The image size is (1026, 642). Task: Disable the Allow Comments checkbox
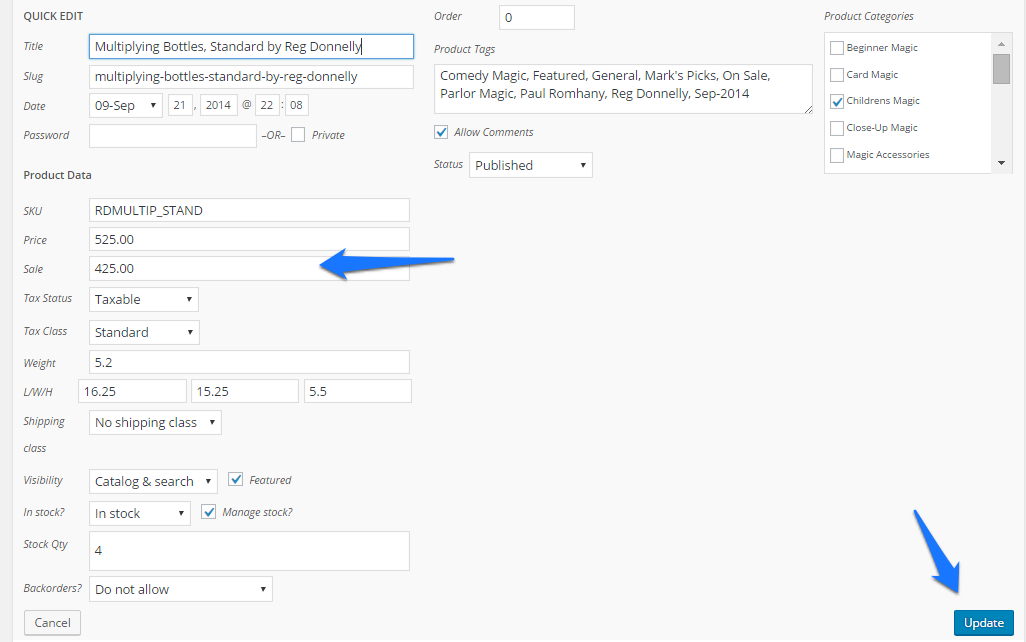coord(441,132)
